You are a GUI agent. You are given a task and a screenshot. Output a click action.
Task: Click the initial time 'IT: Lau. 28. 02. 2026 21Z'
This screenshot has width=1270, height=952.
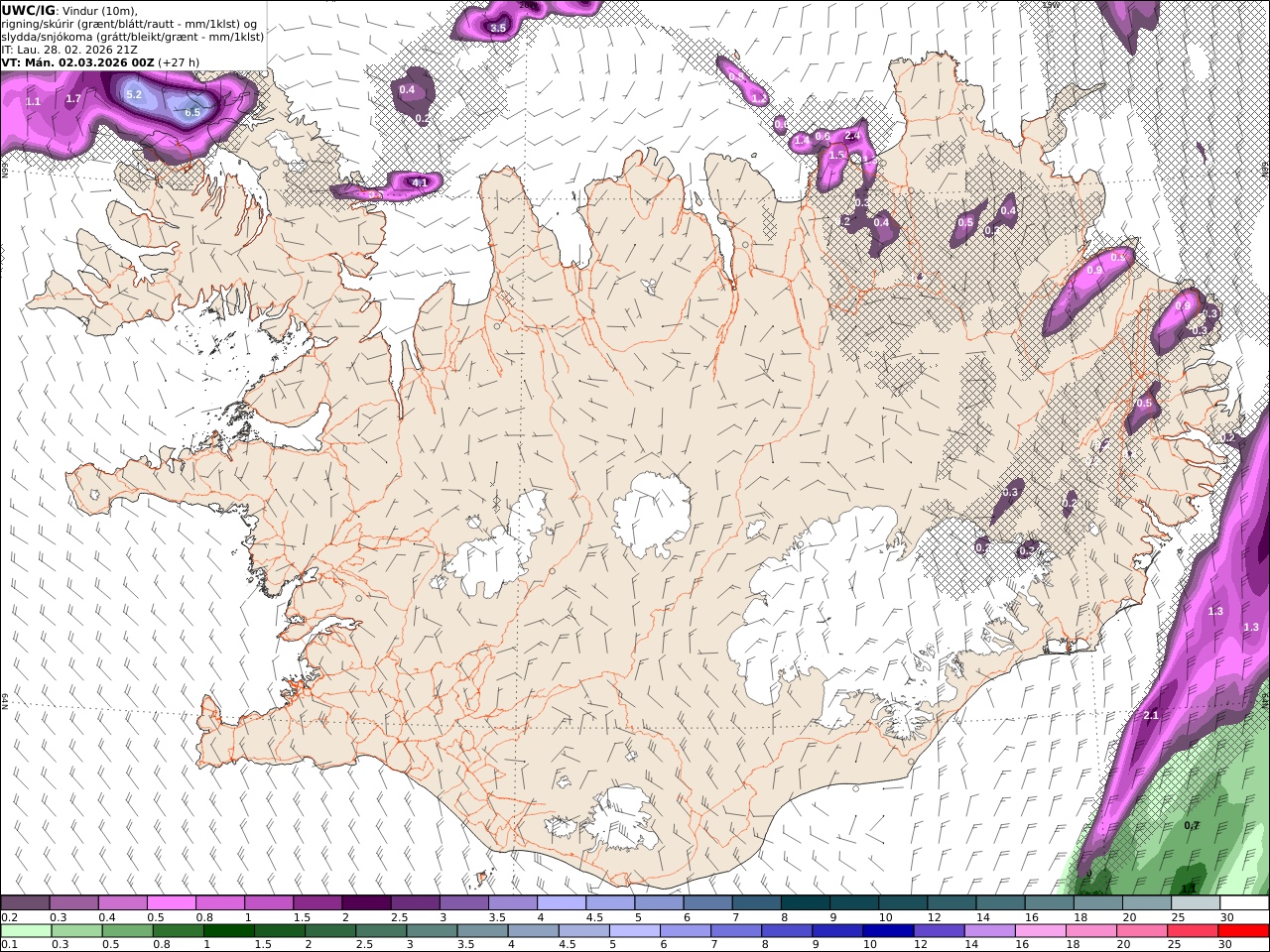69,50
